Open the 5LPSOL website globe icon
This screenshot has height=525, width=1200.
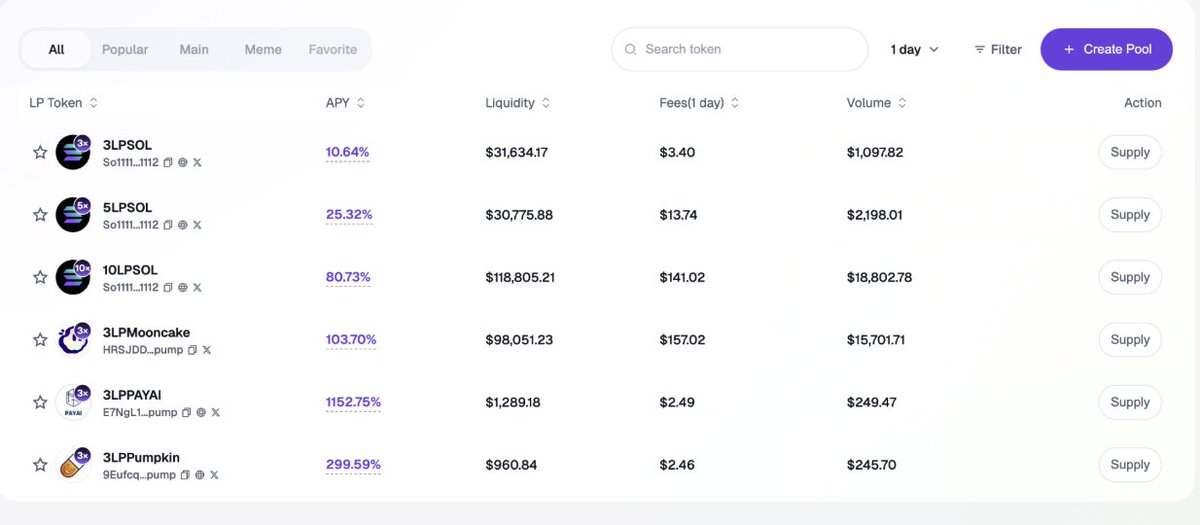pos(182,225)
